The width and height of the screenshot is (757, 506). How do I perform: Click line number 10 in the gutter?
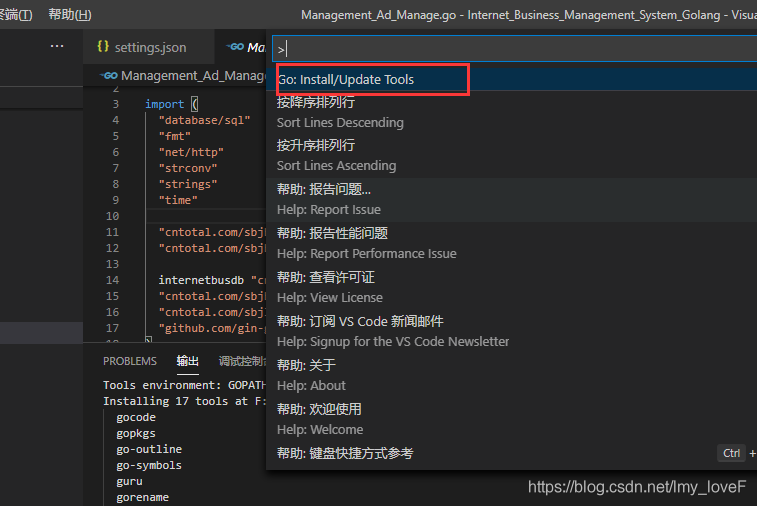click(x=112, y=216)
